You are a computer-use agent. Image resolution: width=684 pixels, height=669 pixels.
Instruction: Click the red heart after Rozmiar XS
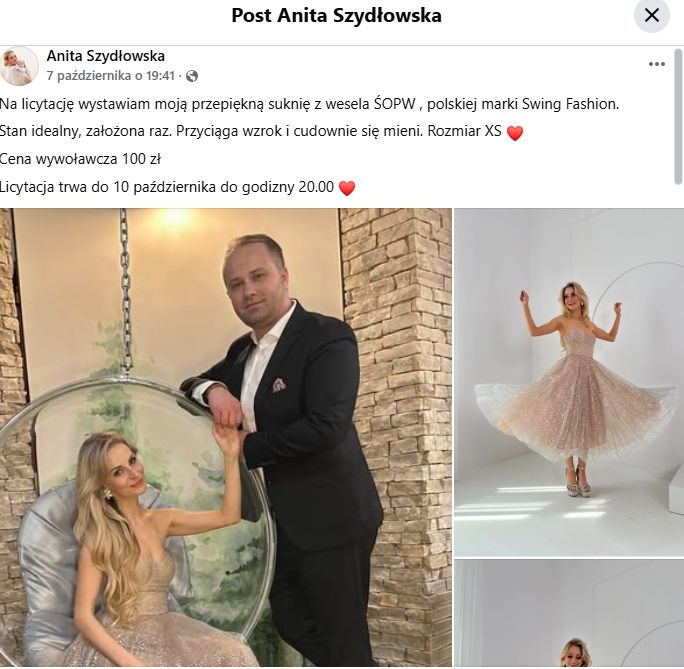tap(515, 133)
